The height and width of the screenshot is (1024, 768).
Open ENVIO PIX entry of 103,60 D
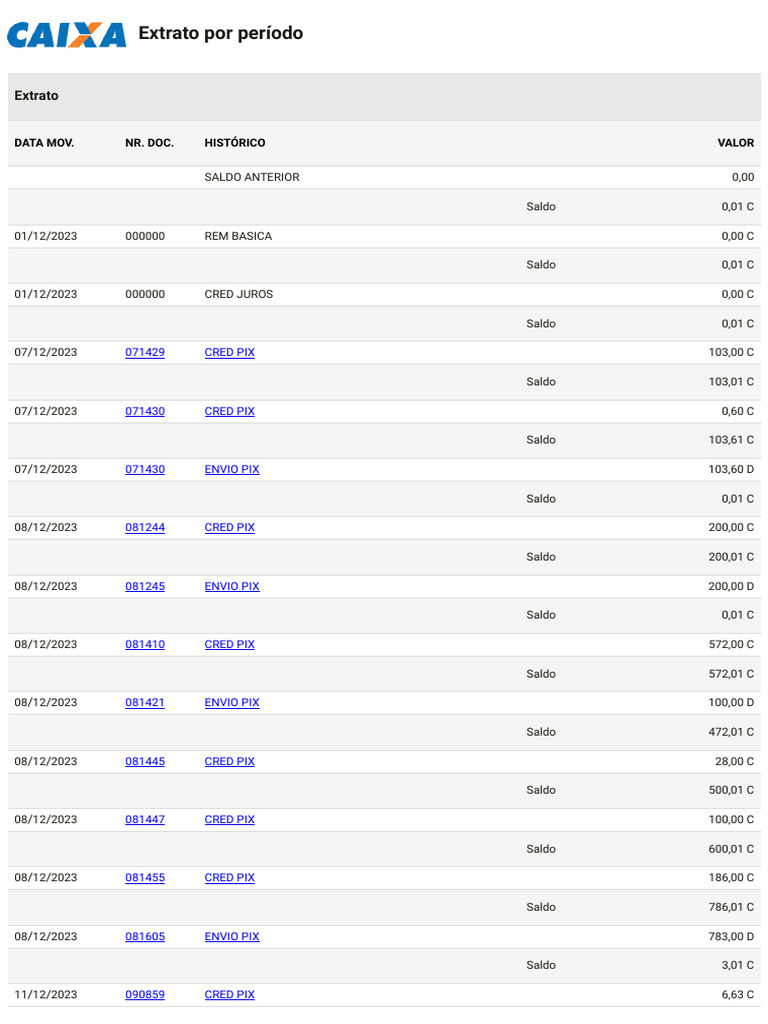point(232,470)
